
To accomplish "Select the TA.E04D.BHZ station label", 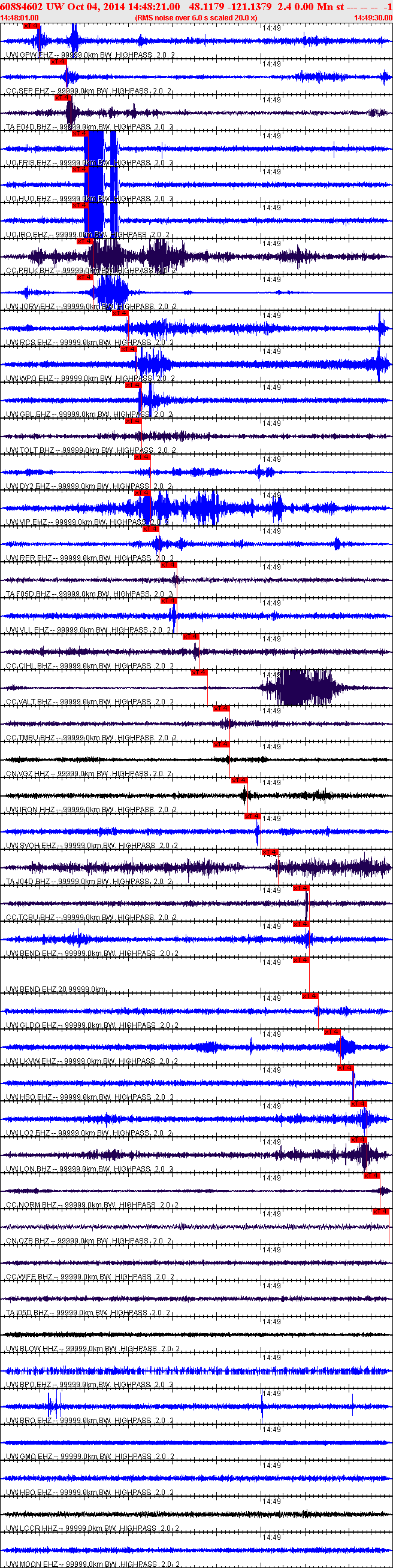I will [90, 127].
